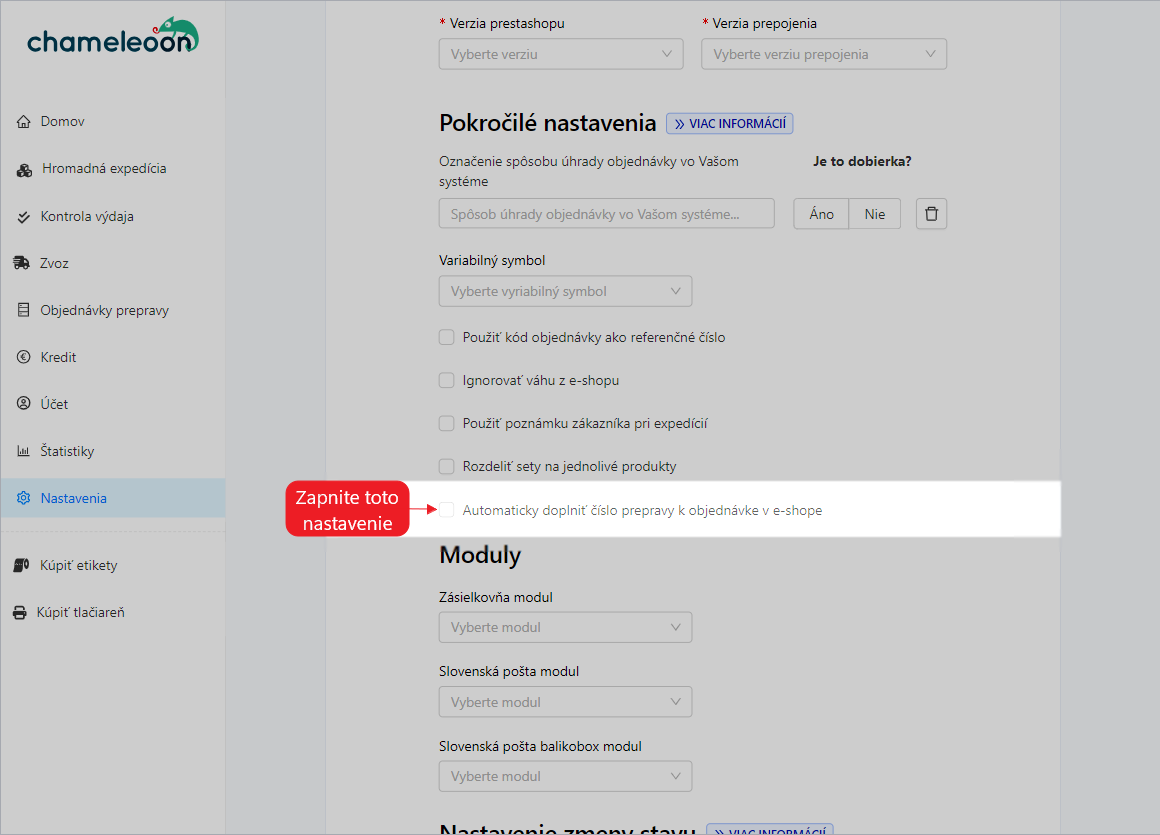Open the Zásielkovňa modul dropdown
Viewport: 1160px width, 835px height.
click(565, 627)
